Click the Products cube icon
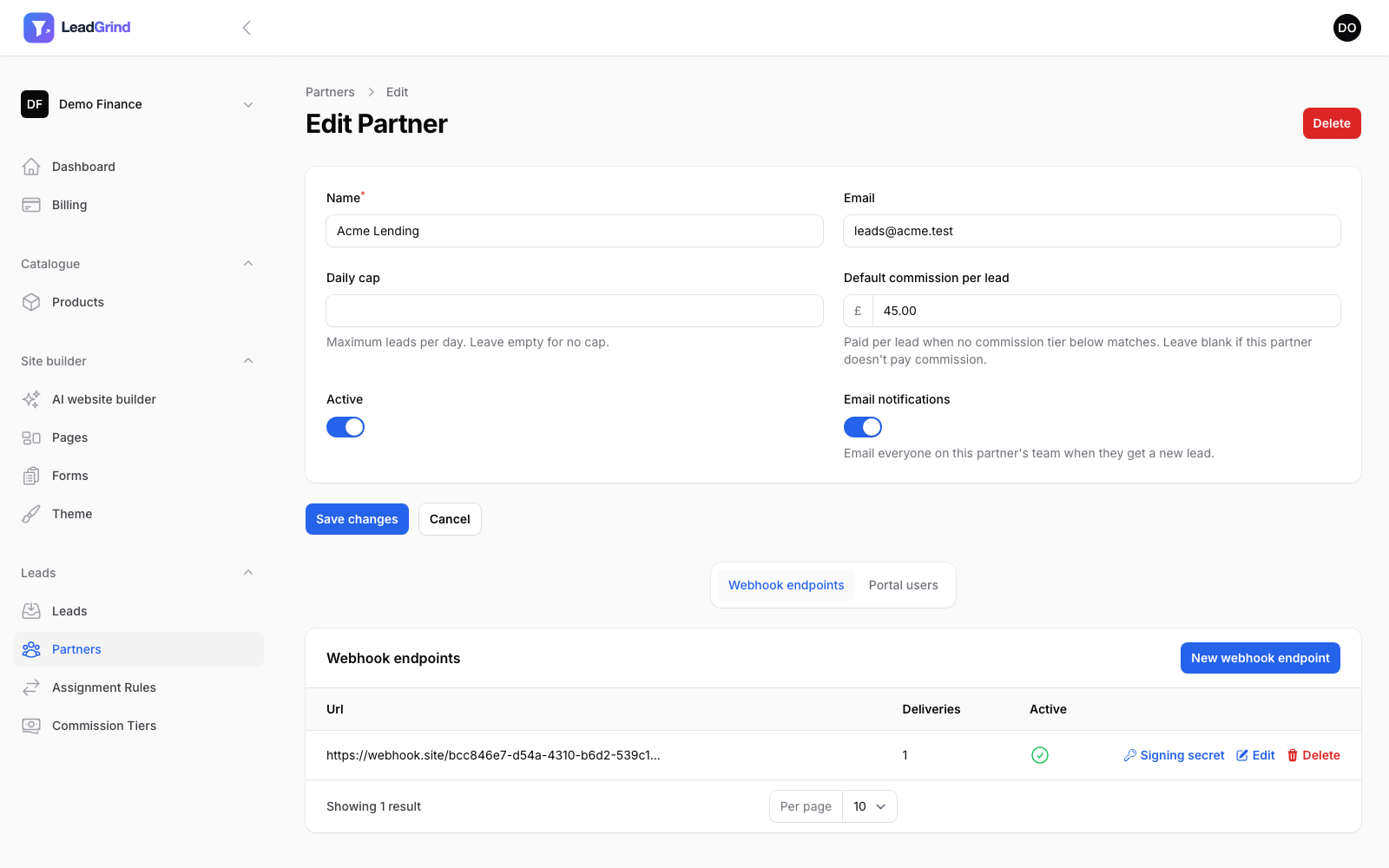 pyautogui.click(x=31, y=302)
